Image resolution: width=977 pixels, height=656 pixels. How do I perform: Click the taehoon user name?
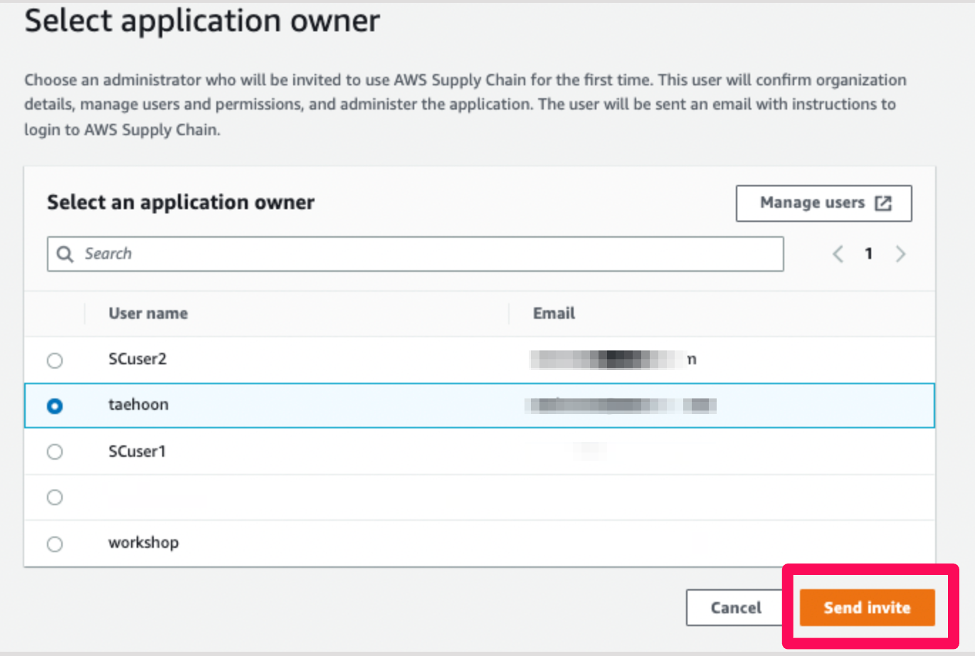tap(138, 404)
